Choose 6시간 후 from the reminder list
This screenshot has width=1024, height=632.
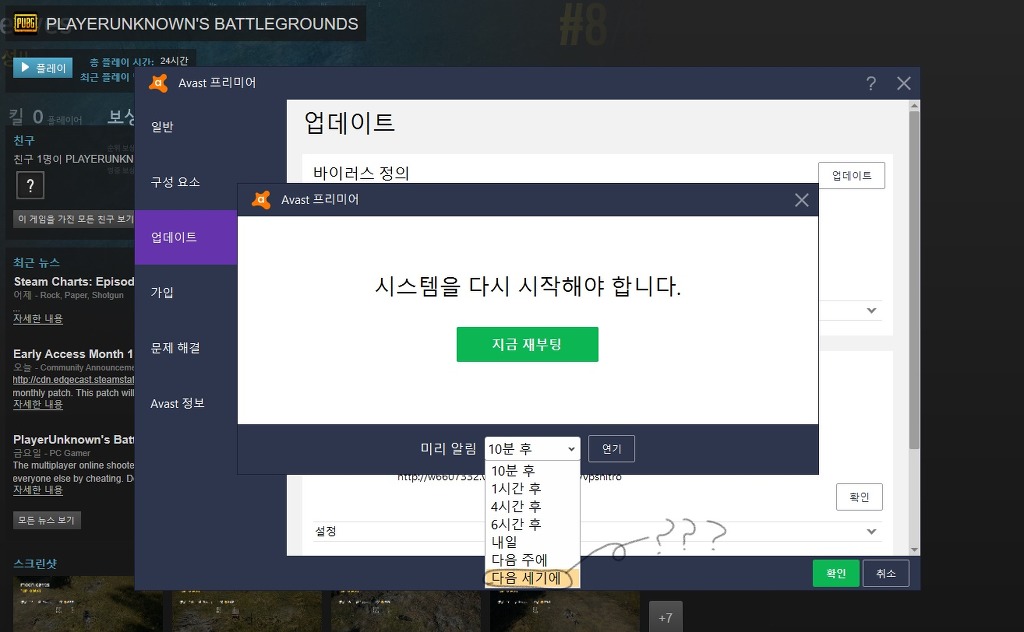532,524
